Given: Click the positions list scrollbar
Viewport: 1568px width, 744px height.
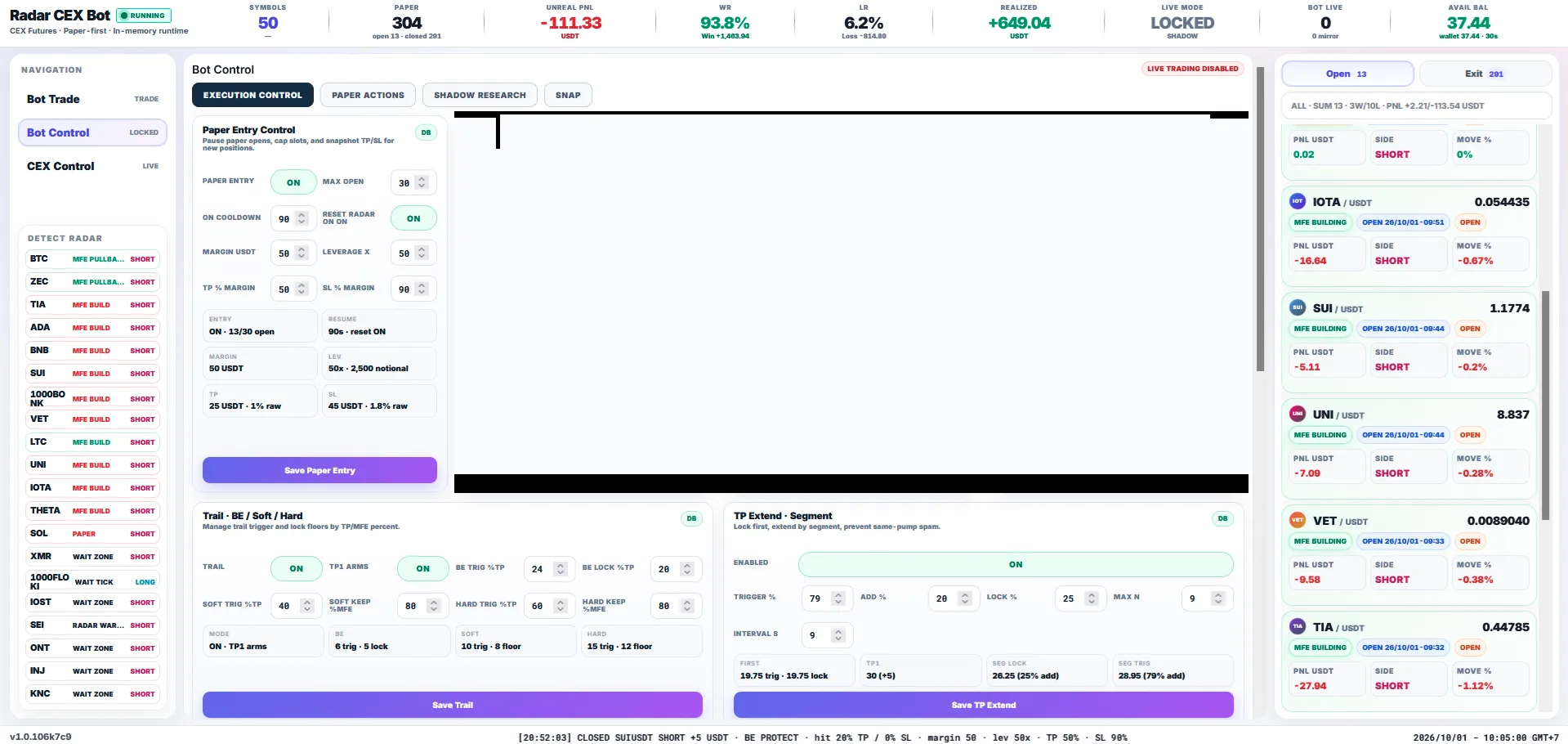Looking at the screenshot, I should pos(1545,406).
